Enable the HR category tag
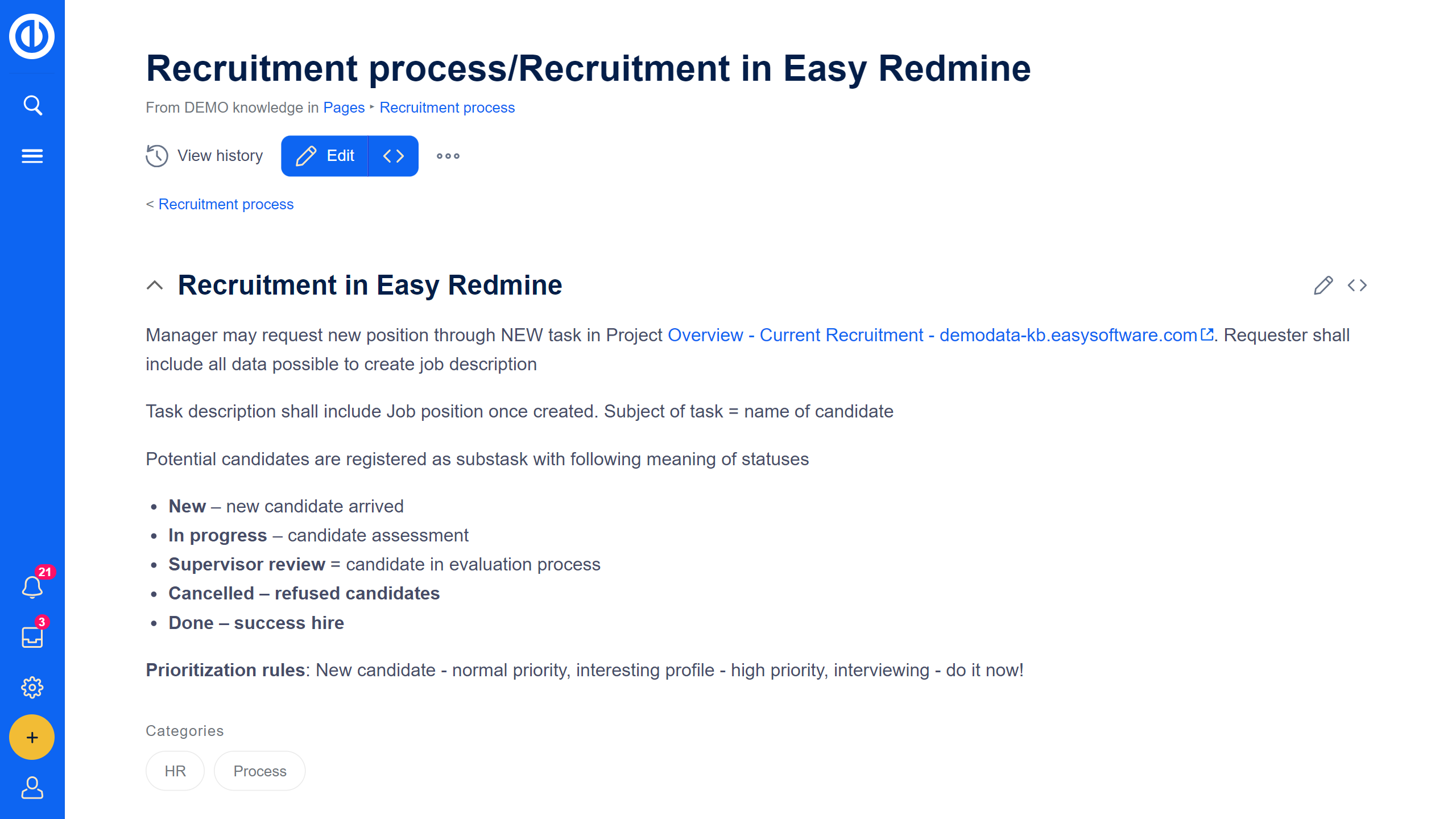The height and width of the screenshot is (819, 1456). [175, 770]
